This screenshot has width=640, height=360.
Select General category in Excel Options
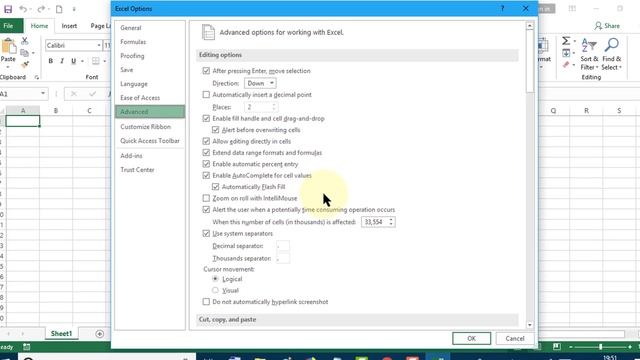(x=131, y=28)
